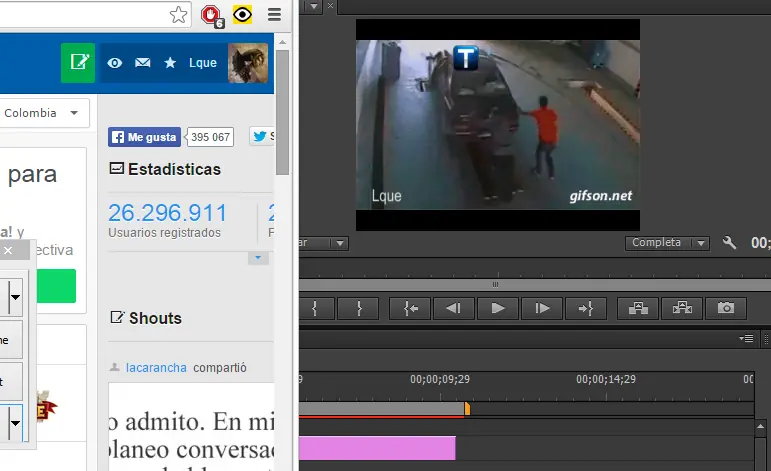Screen dimensions: 771x471
Task: Click the Export Frame camera icon
Action: tap(727, 309)
